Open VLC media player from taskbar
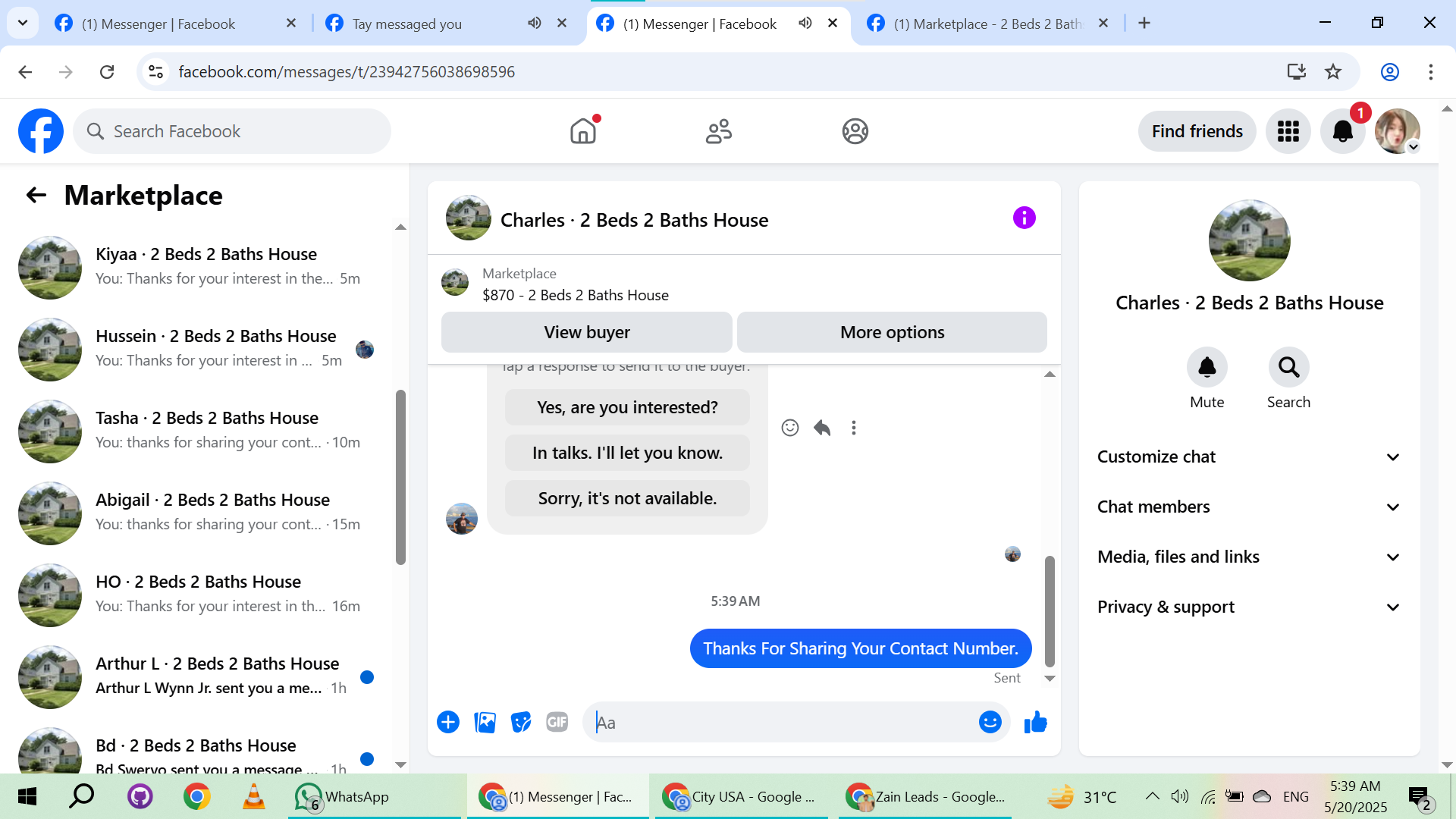The image size is (1456, 819). 253,796
